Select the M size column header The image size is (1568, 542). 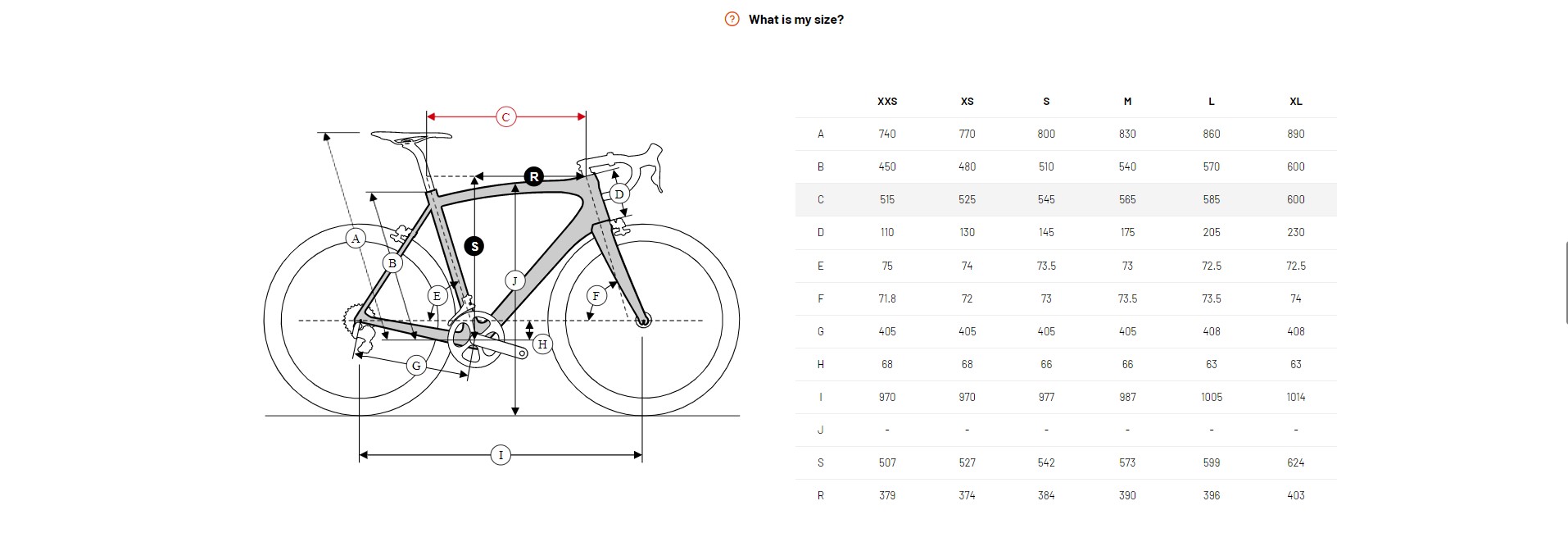pyautogui.click(x=1127, y=102)
